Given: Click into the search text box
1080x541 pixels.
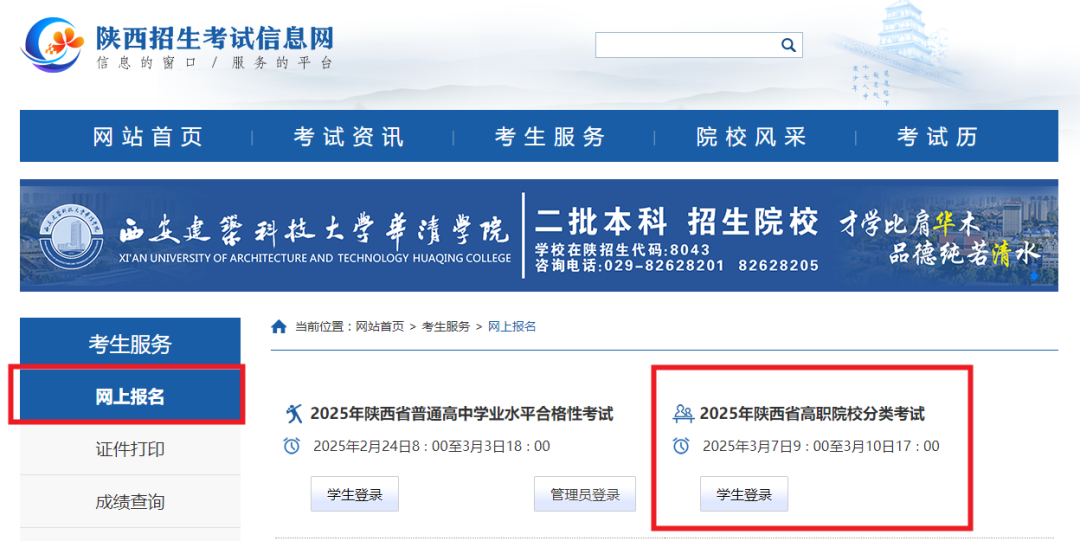Looking at the screenshot, I should [x=685, y=45].
